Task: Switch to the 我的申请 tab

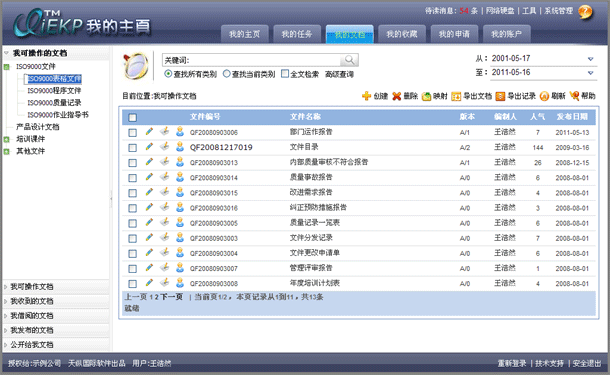Action: pos(454,34)
